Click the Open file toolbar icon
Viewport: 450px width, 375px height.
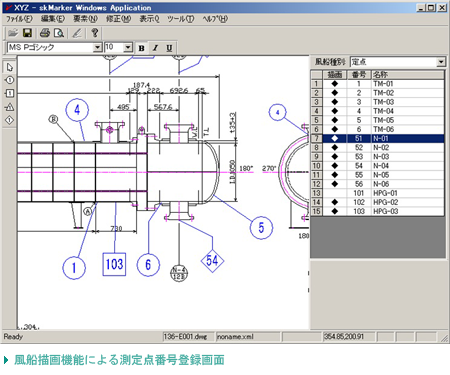tap(13, 33)
